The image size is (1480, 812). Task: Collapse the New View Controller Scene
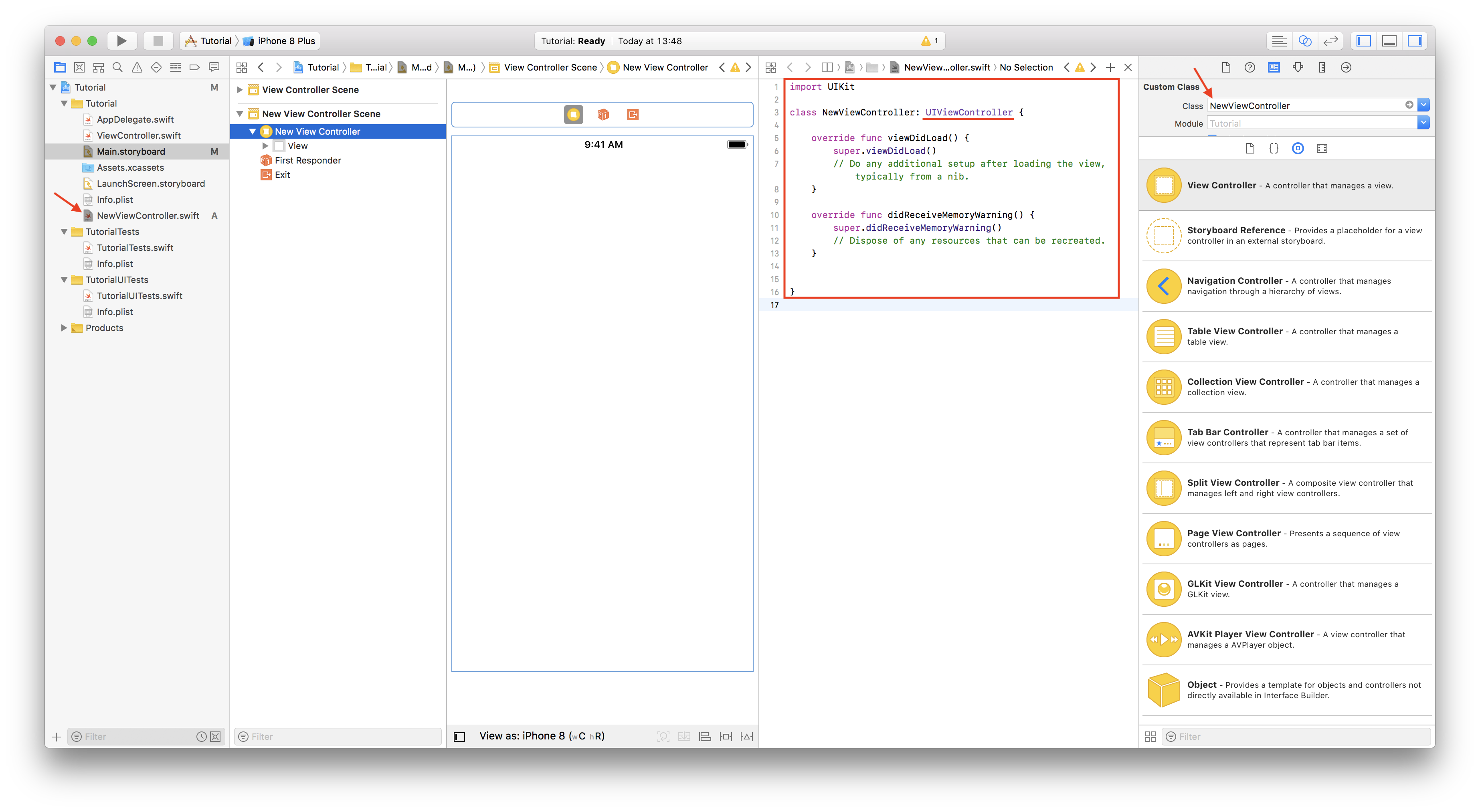coord(240,114)
